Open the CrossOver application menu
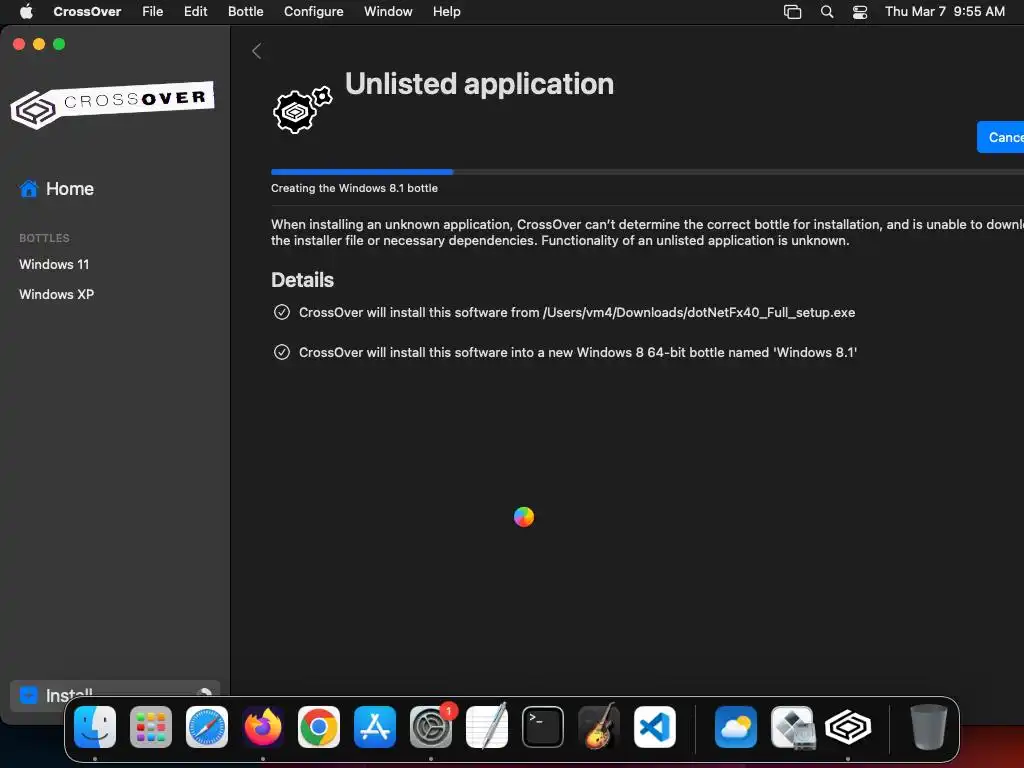Viewport: 1024px width, 768px height. 87,11
